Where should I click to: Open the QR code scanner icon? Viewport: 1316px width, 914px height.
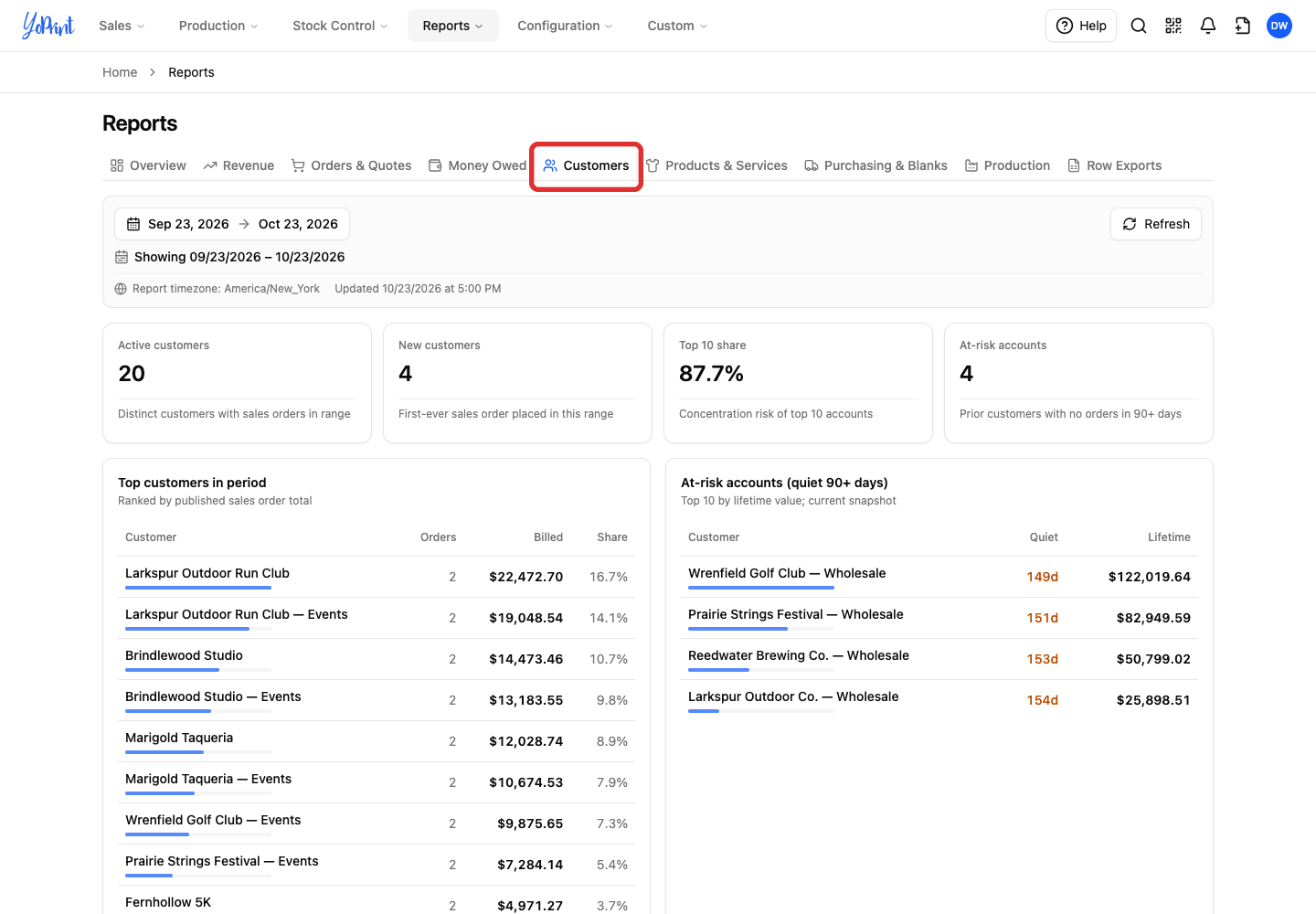click(x=1173, y=26)
